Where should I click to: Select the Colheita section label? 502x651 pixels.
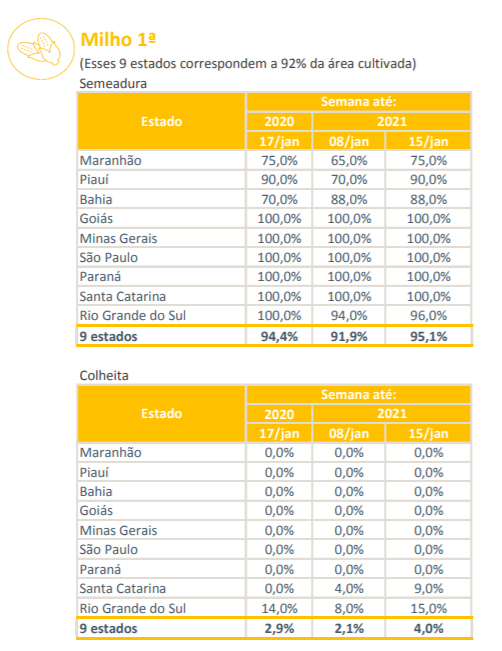coord(104,375)
